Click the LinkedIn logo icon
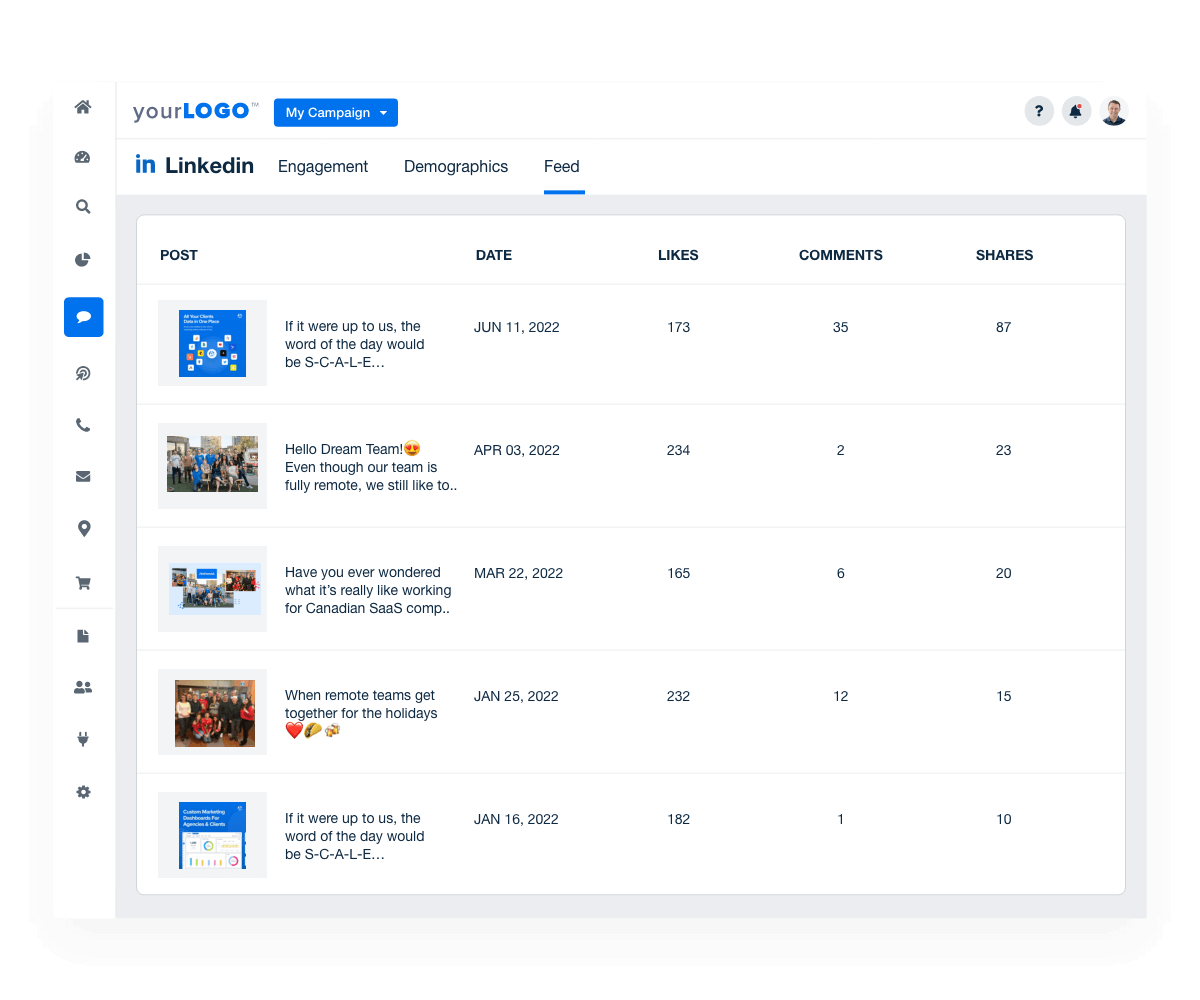1200x1000 pixels. tap(146, 165)
